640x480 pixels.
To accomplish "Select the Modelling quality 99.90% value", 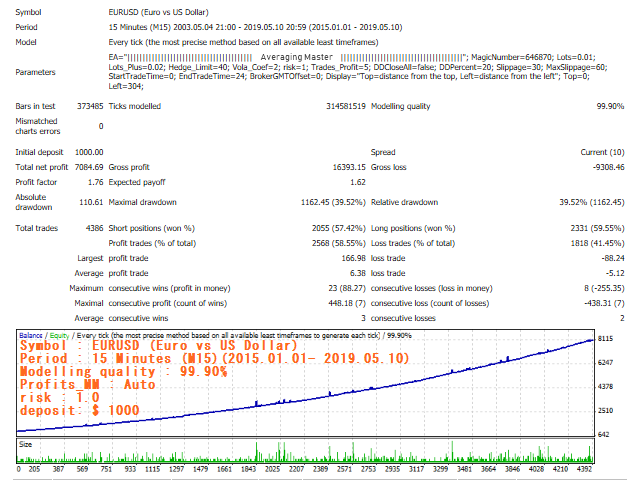I will coord(610,106).
